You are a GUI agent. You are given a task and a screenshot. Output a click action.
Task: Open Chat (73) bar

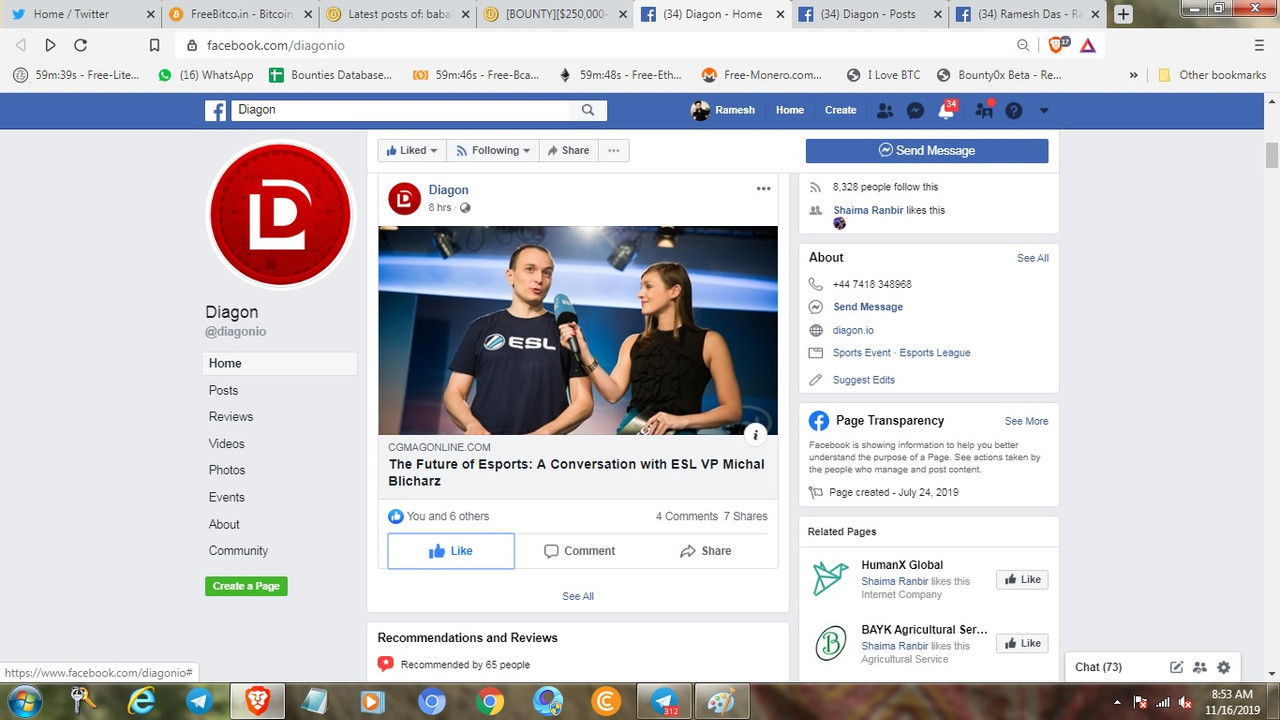(x=1098, y=667)
